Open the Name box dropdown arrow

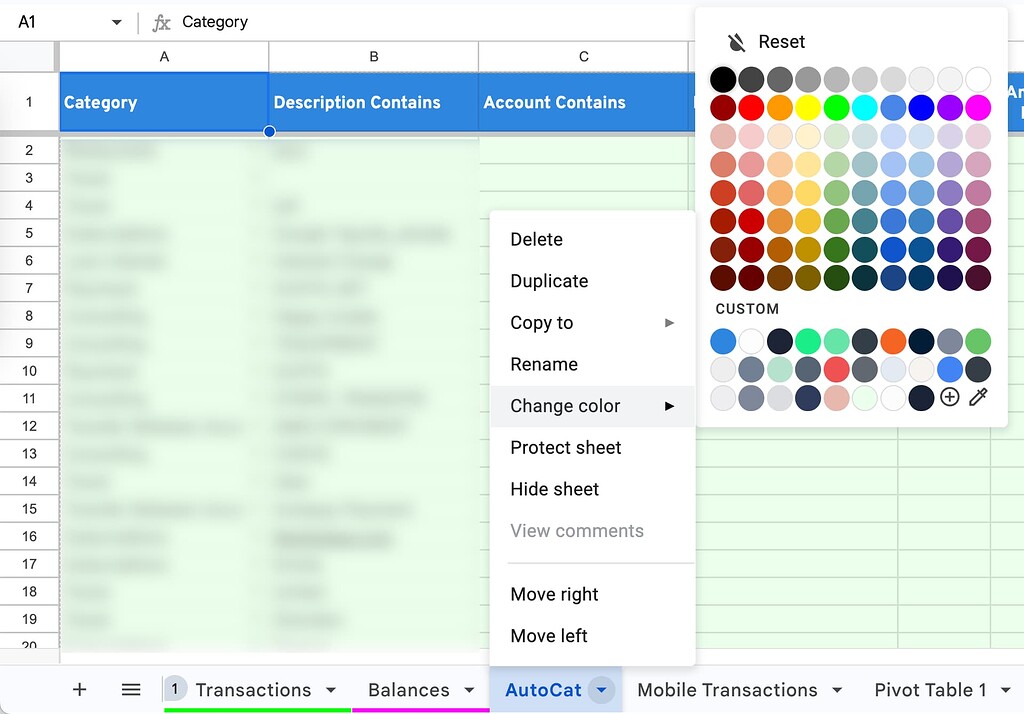116,21
